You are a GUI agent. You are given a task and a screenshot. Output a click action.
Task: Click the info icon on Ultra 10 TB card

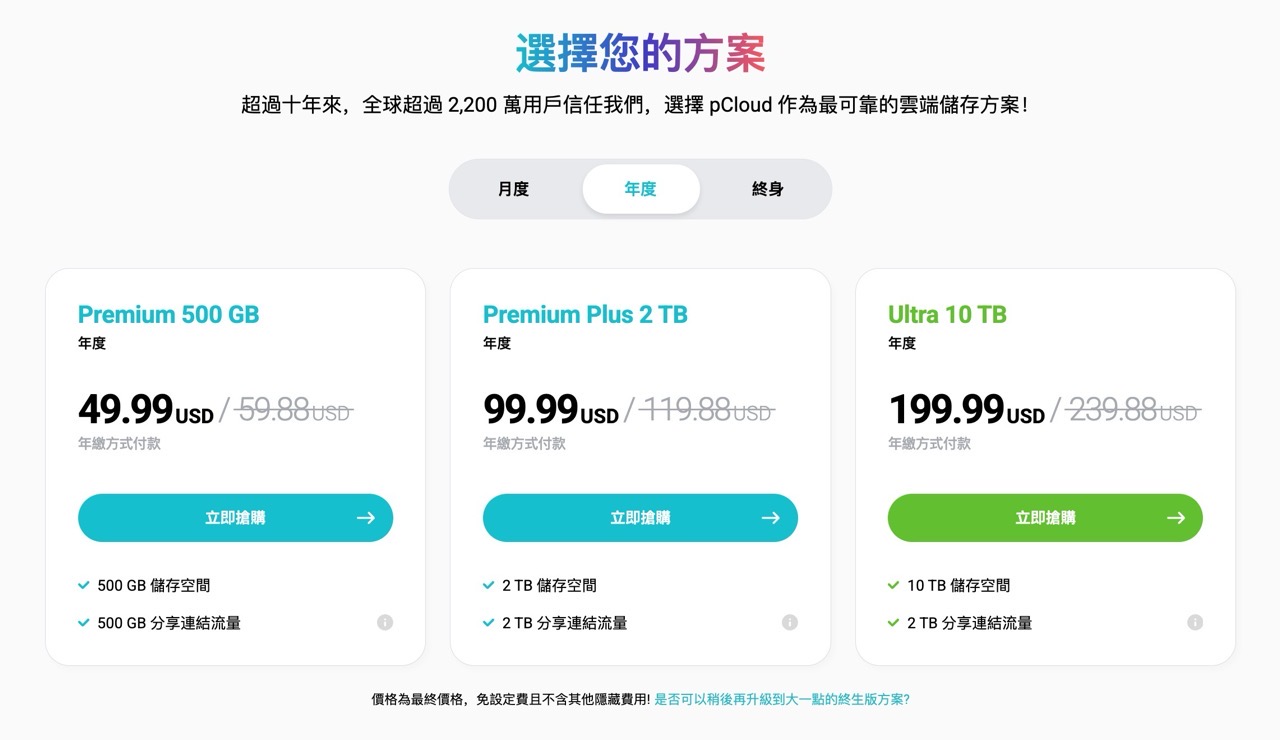tap(1195, 622)
